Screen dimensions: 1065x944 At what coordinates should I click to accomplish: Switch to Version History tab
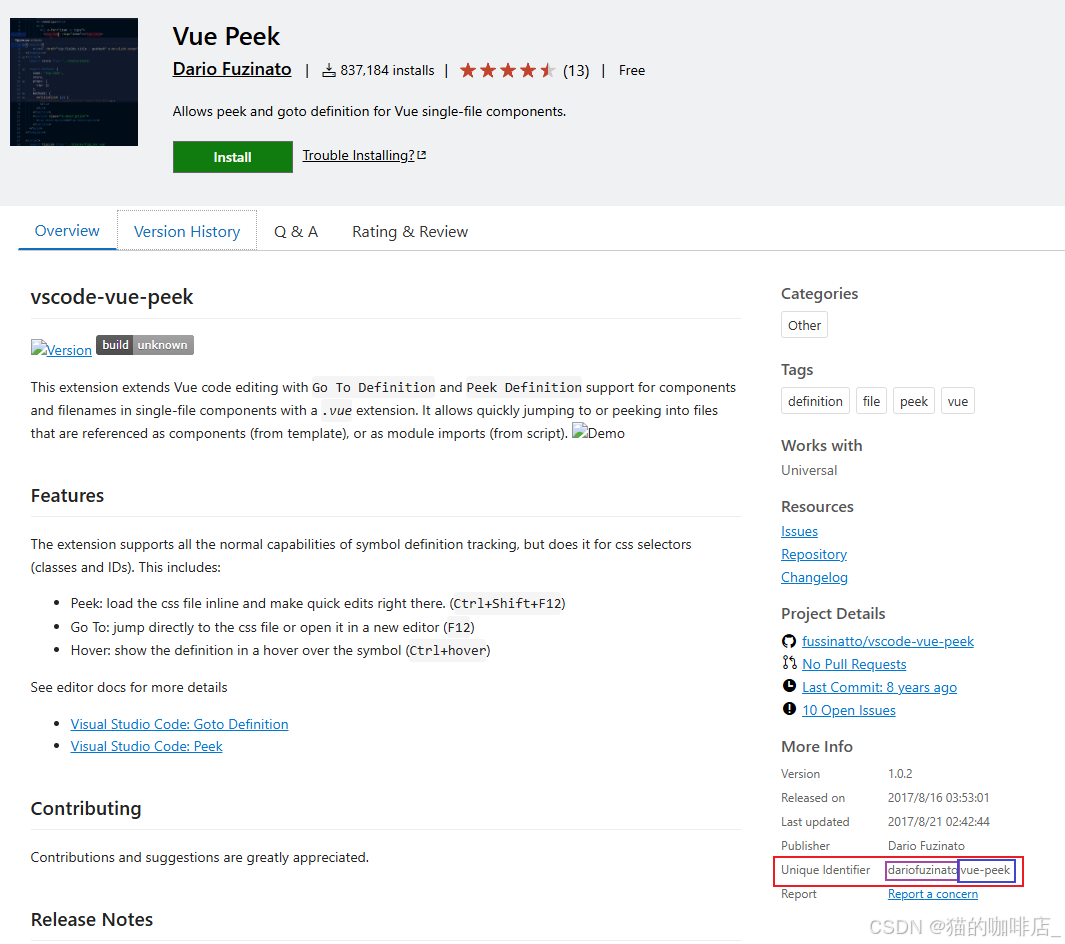pyautogui.click(x=187, y=232)
